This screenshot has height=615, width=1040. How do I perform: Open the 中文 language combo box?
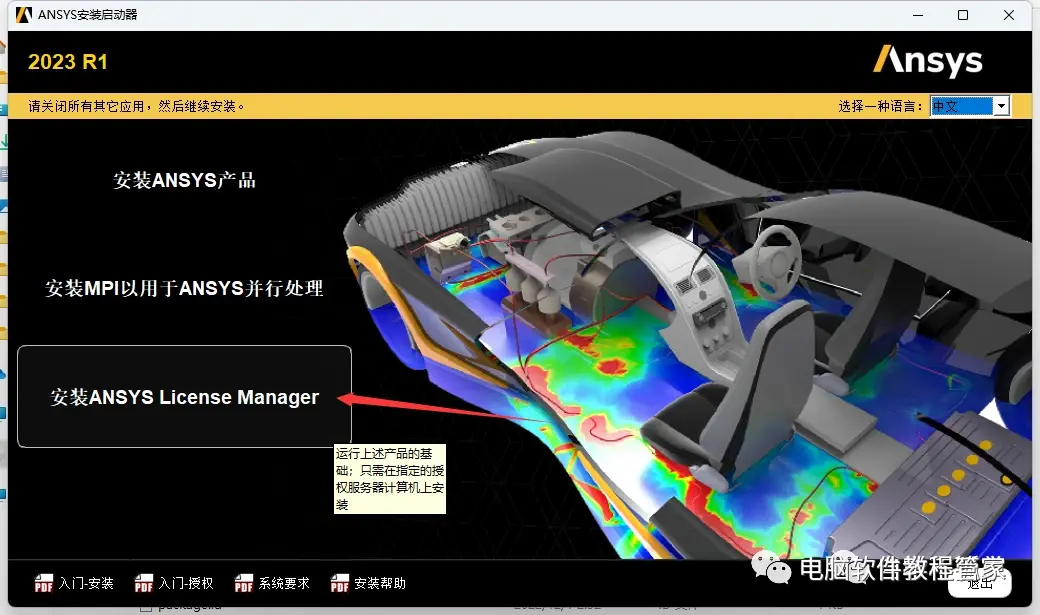click(970, 105)
